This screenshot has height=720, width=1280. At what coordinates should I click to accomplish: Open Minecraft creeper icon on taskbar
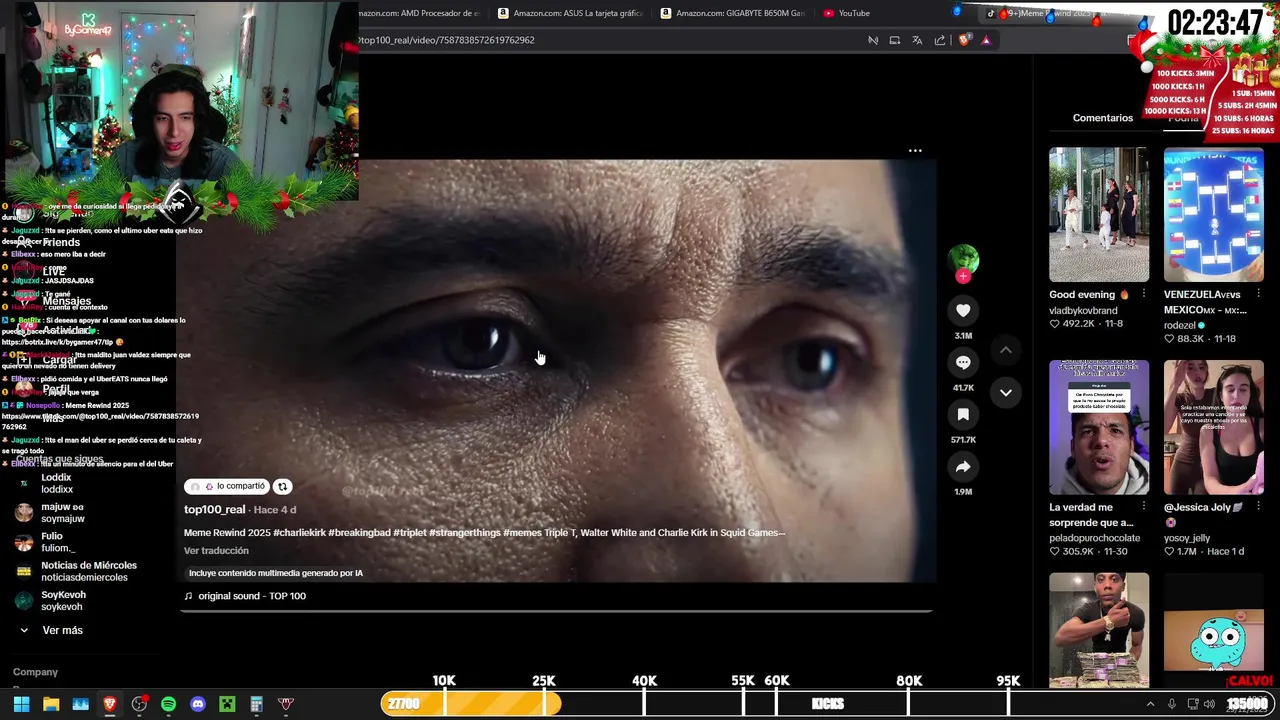tap(227, 704)
